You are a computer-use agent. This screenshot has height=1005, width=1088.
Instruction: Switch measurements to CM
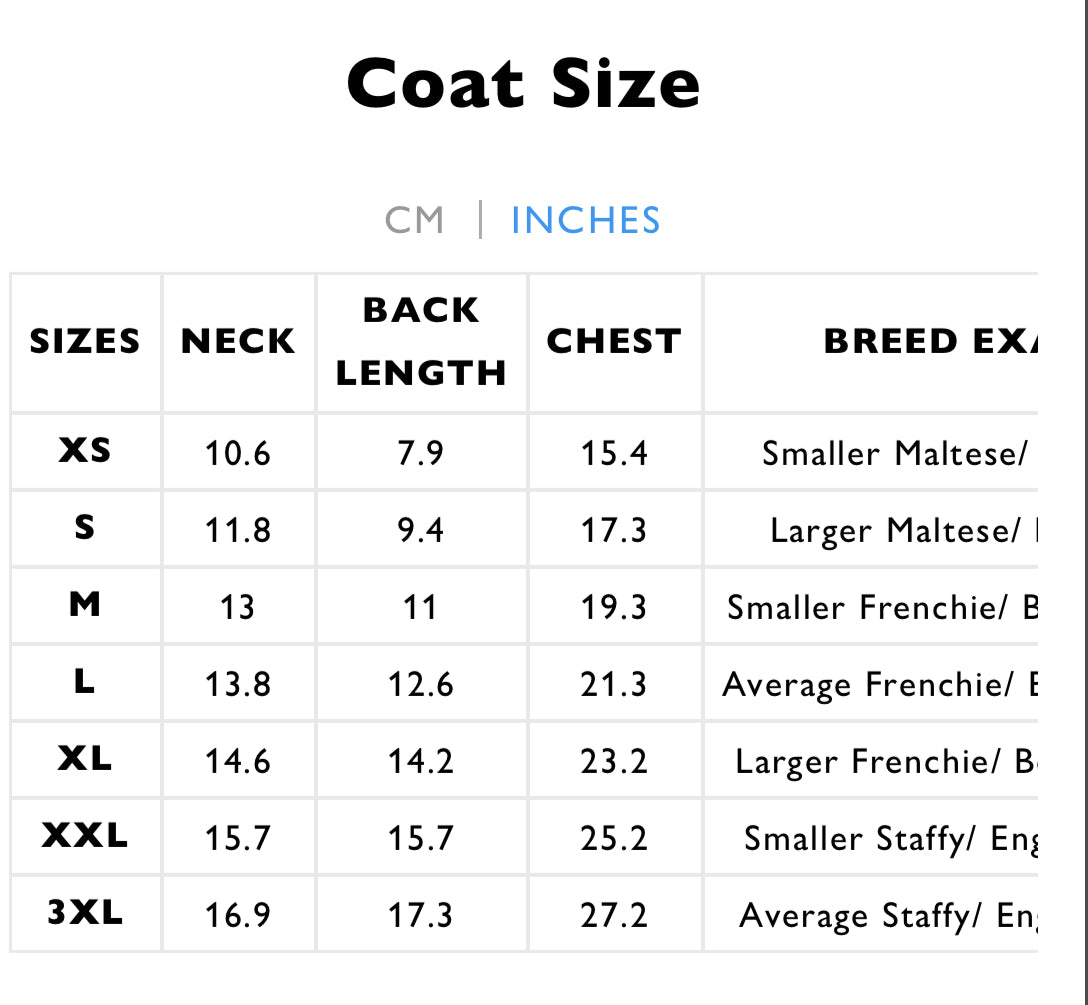click(x=414, y=220)
